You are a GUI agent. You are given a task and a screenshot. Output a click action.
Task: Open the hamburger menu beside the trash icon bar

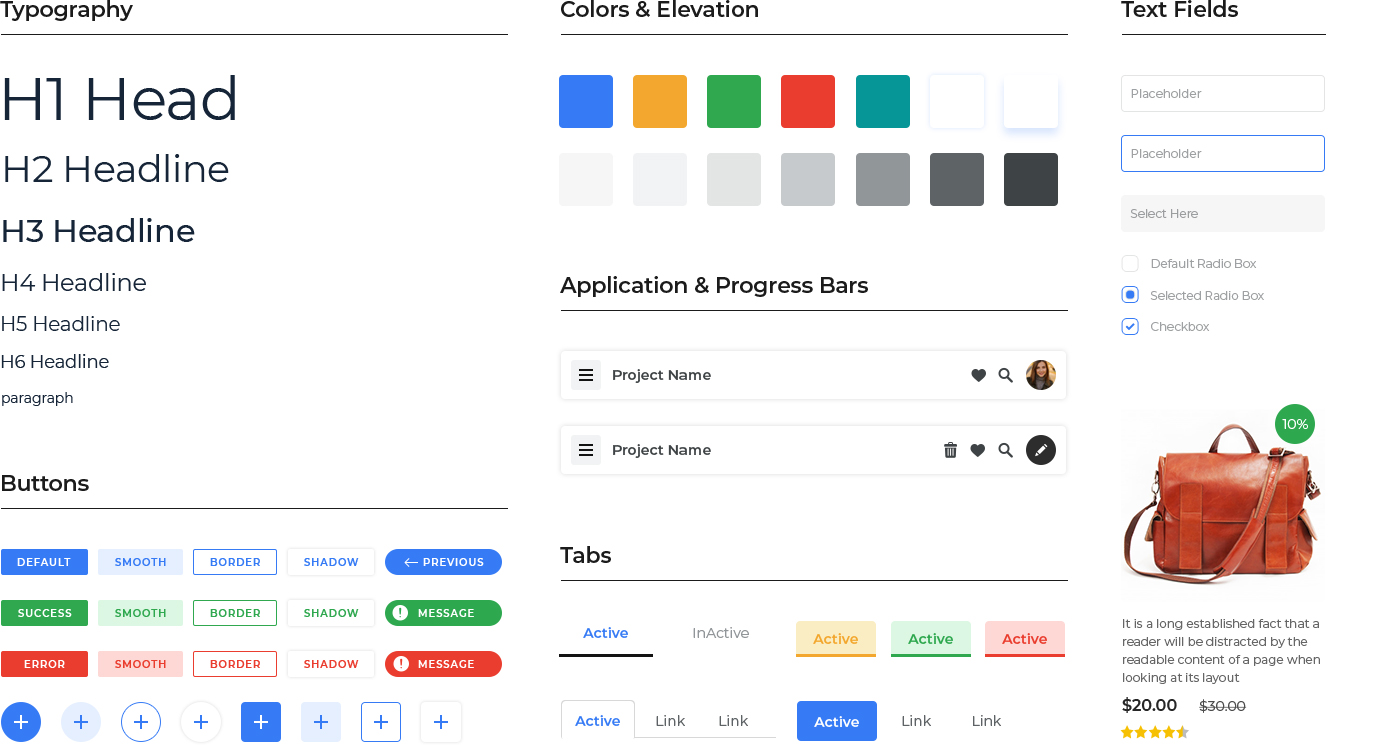coord(586,450)
